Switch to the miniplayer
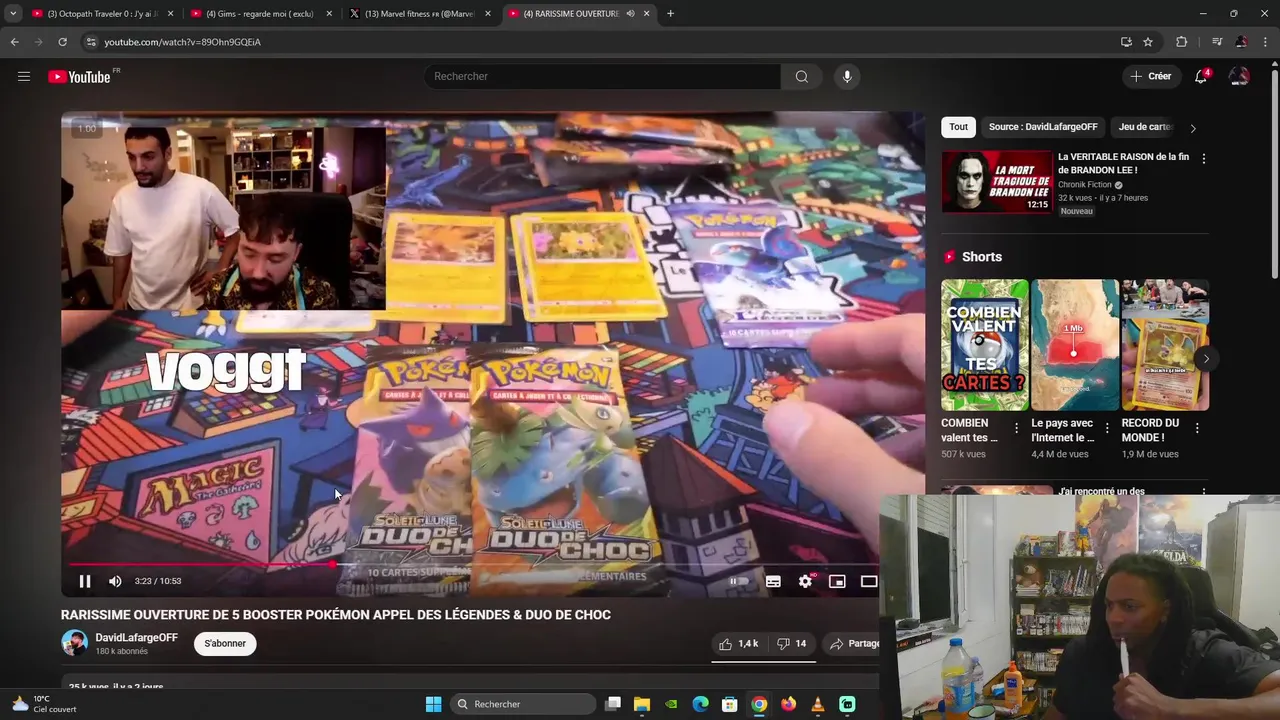Viewport: 1280px width, 720px height. (x=837, y=581)
